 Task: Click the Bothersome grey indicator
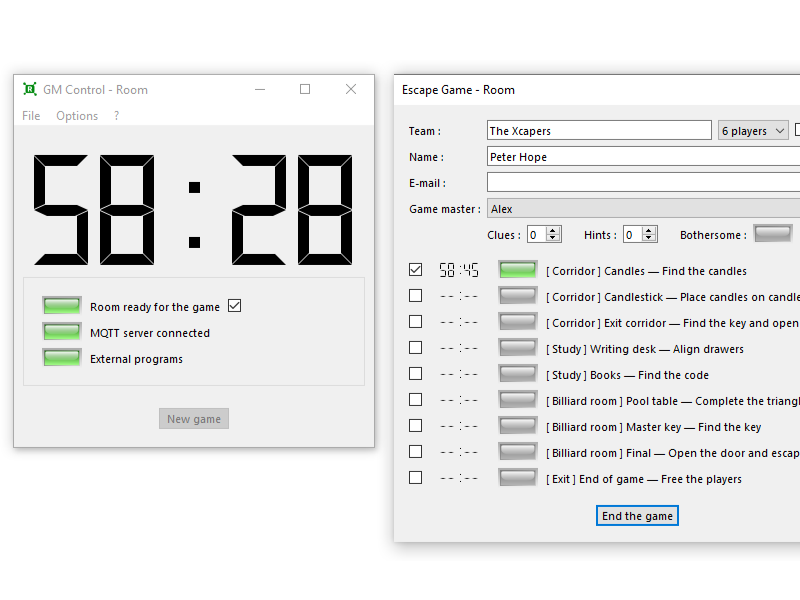[x=772, y=234]
